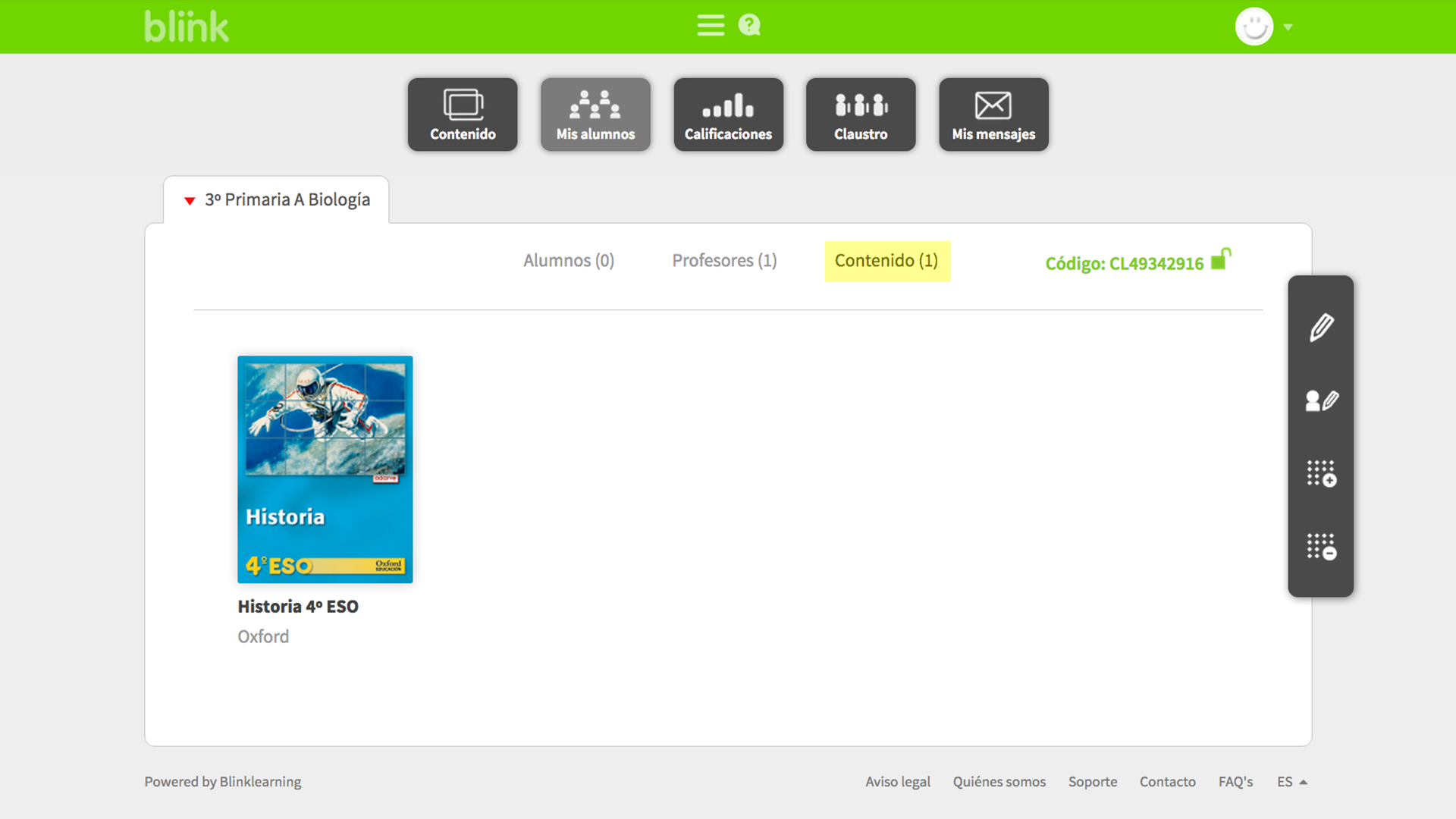Viewport: 1456px width, 819px height.
Task: Click the edit students pencil icon
Action: pos(1321,400)
